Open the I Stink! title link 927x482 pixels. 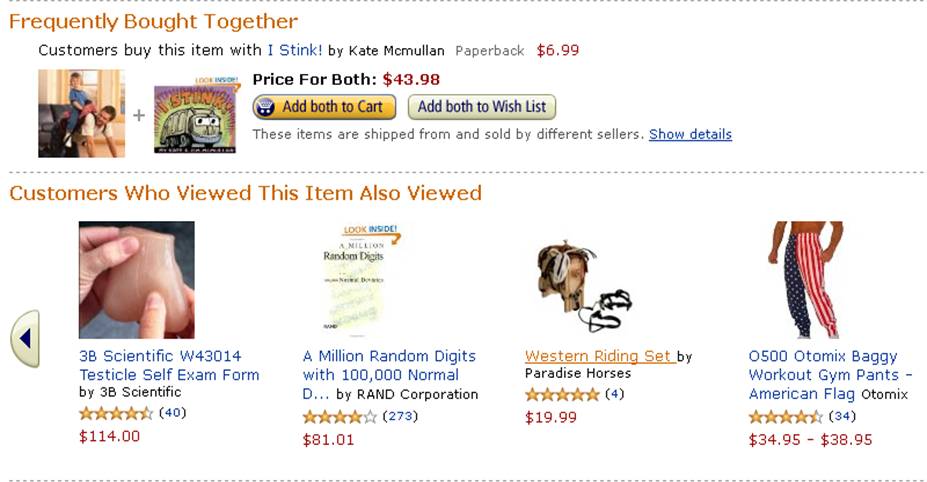click(x=295, y=50)
